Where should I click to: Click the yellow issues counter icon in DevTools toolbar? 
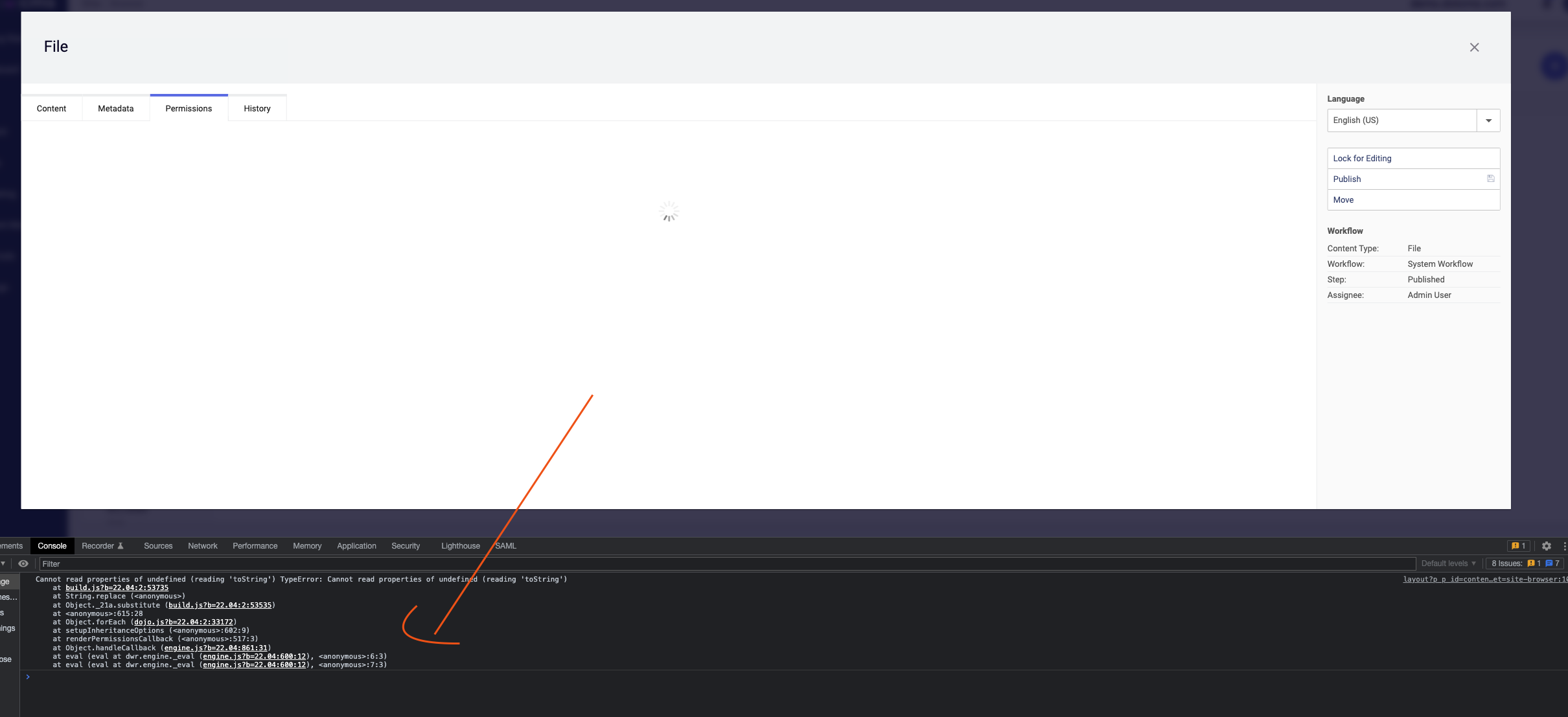point(1516,546)
